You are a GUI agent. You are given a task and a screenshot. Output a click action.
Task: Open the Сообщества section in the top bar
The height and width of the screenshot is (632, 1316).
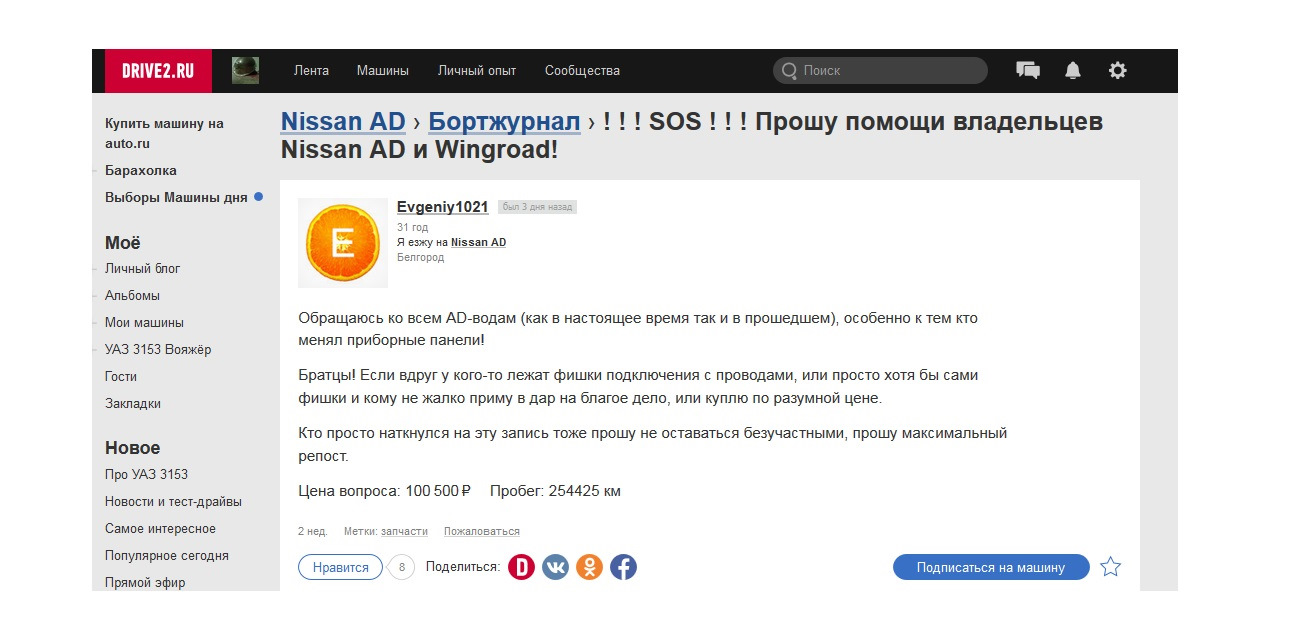pyautogui.click(x=582, y=70)
